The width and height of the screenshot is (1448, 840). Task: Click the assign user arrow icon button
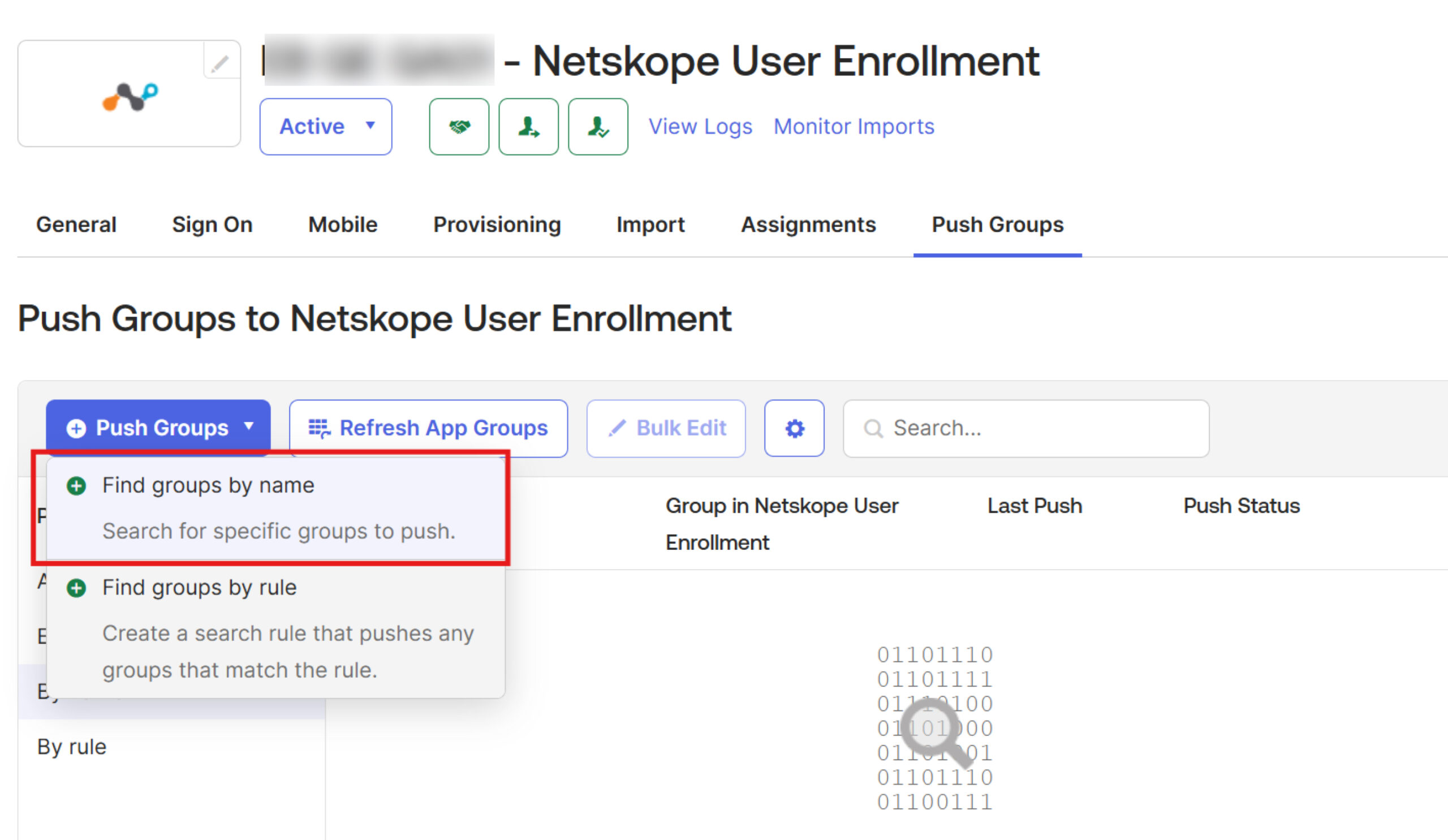click(x=529, y=126)
